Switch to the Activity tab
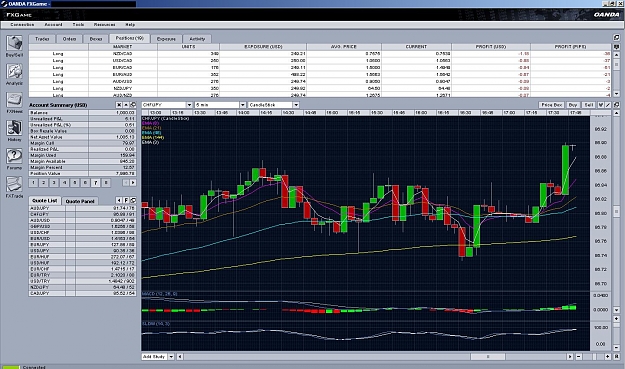625x369 pixels. click(197, 39)
